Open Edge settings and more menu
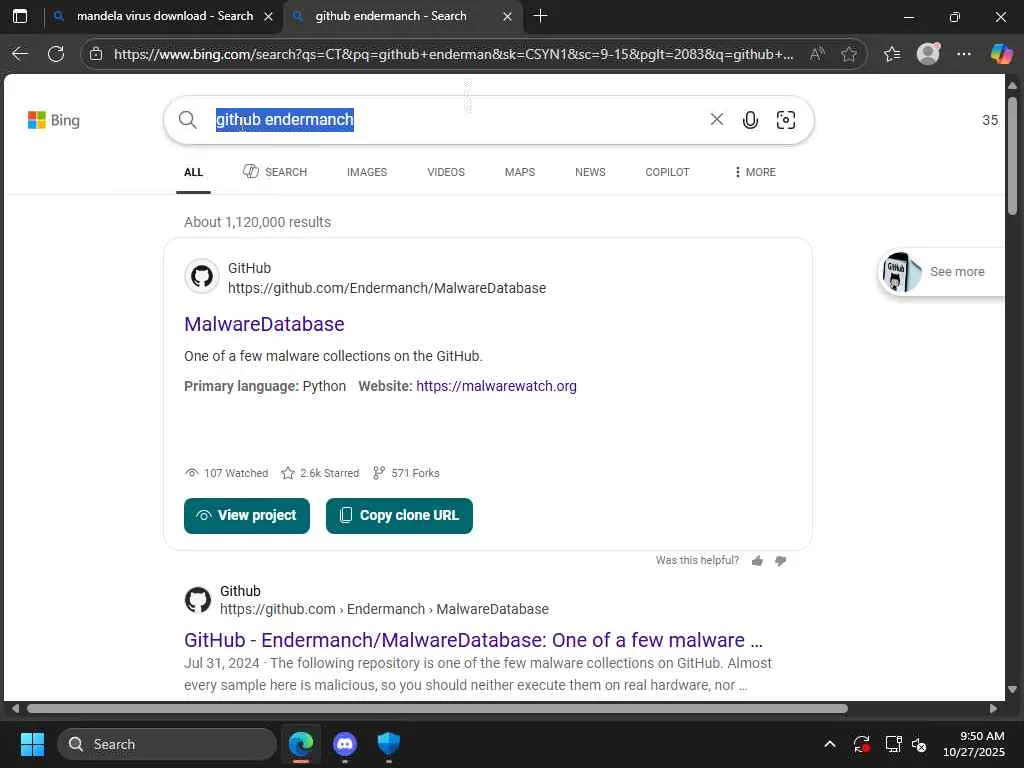This screenshot has width=1024, height=768. pyautogui.click(x=964, y=54)
